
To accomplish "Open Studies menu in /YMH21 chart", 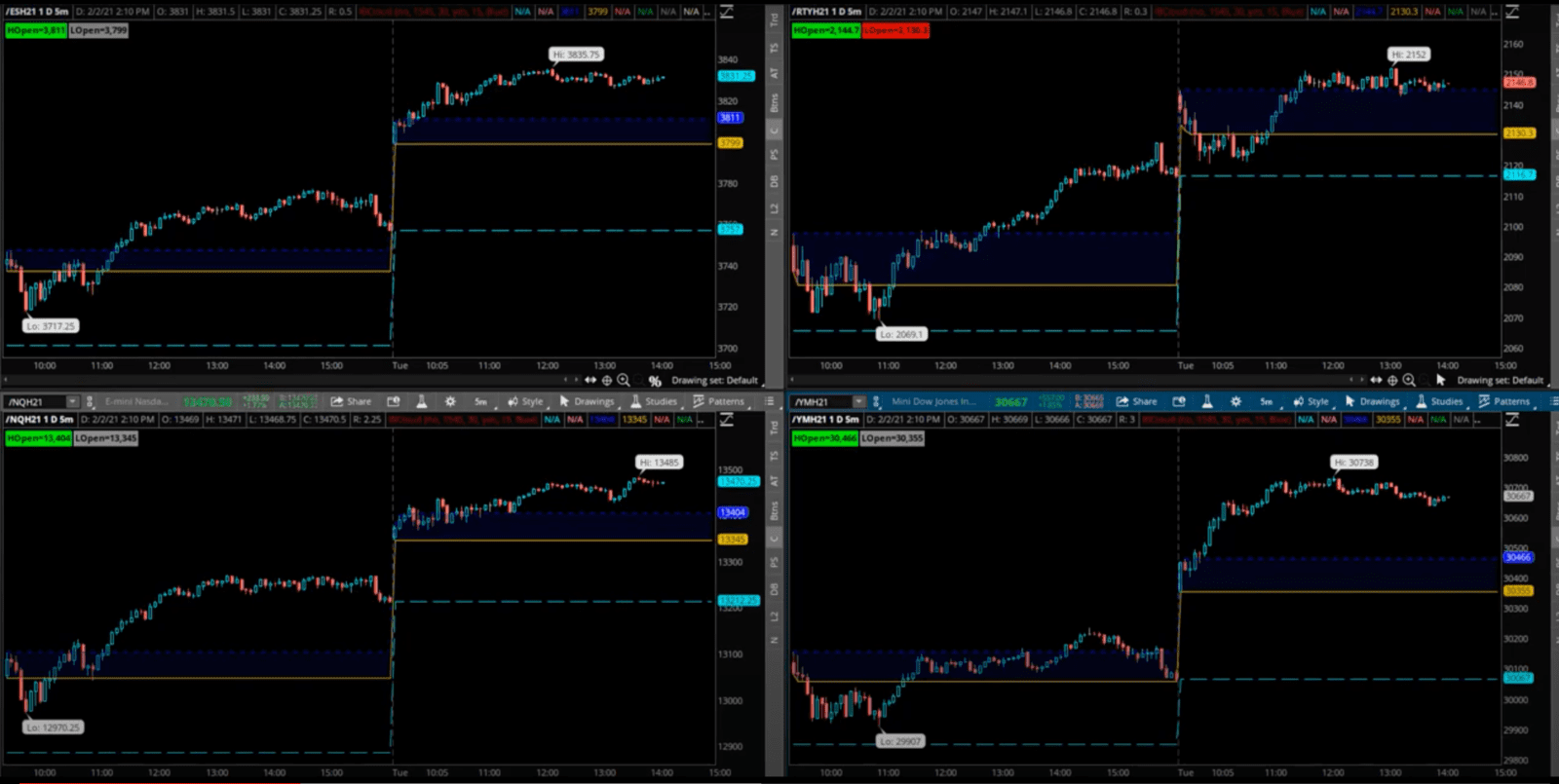I will coord(1439,401).
